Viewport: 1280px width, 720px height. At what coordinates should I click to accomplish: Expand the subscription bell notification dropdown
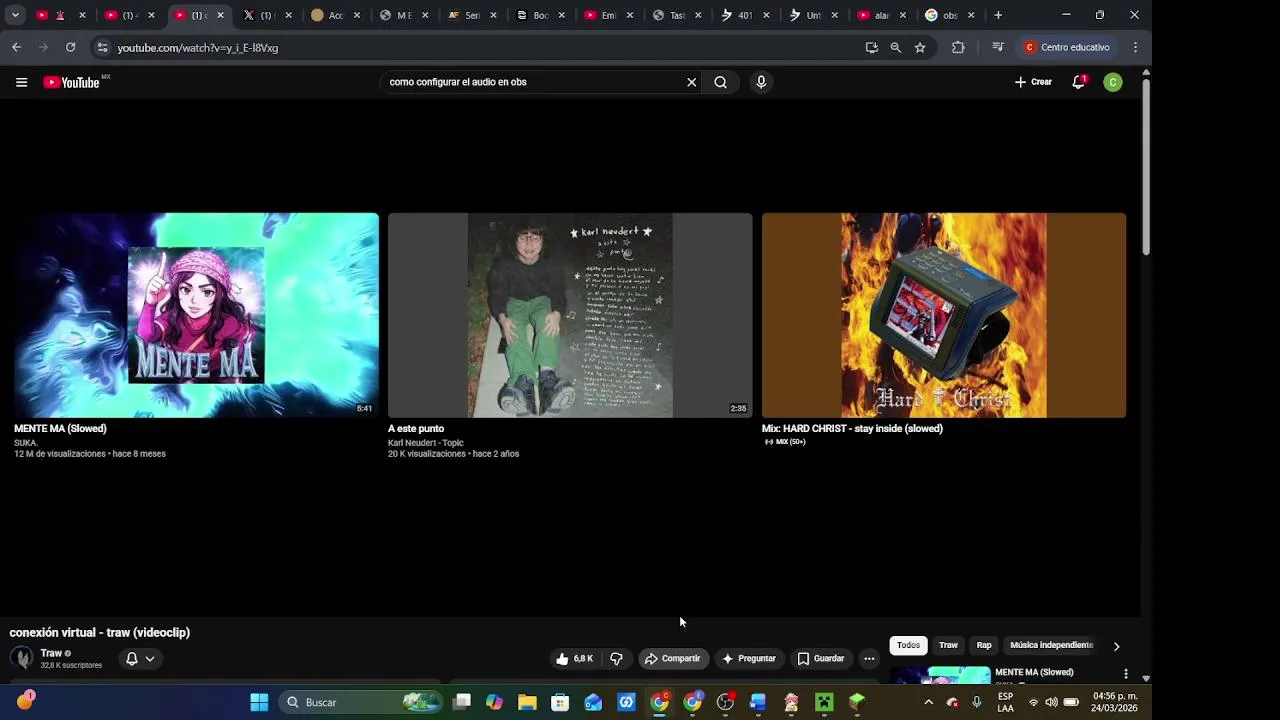140,659
